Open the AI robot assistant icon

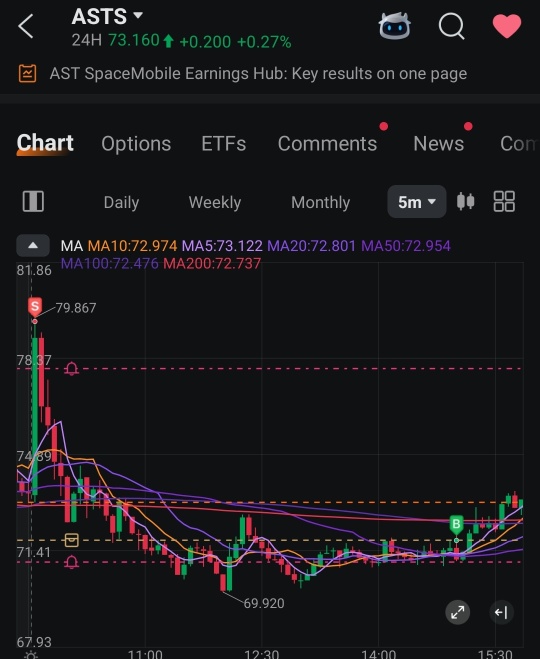tap(394, 26)
